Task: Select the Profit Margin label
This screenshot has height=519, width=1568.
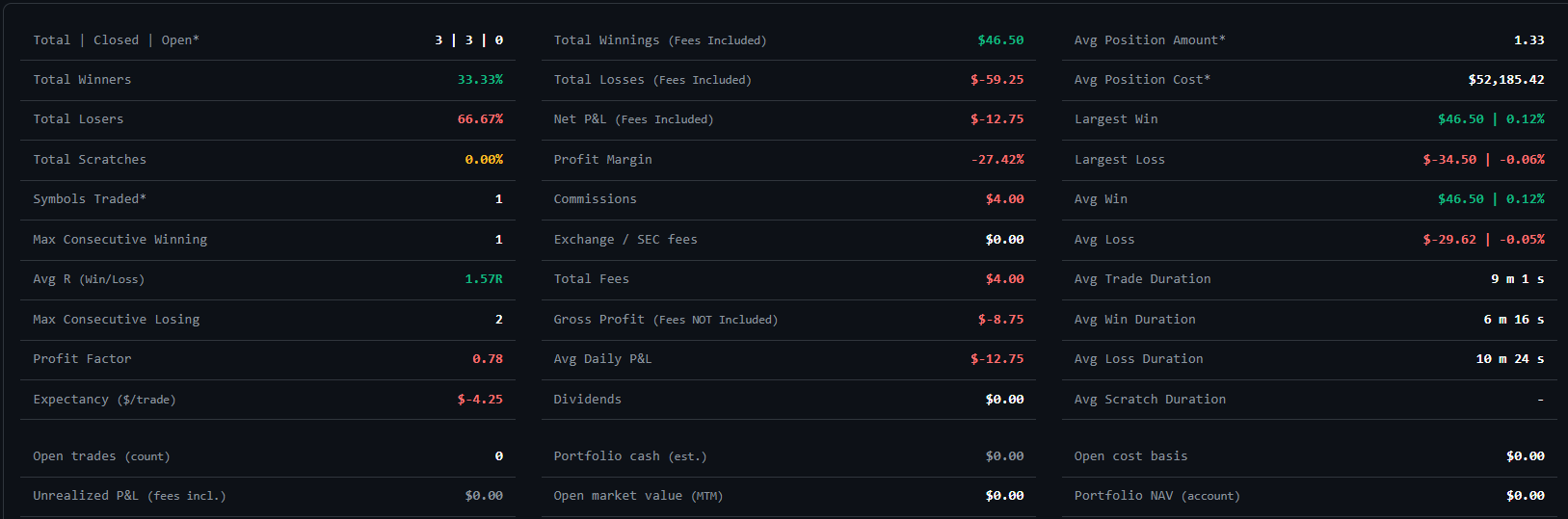Action: 602,160
